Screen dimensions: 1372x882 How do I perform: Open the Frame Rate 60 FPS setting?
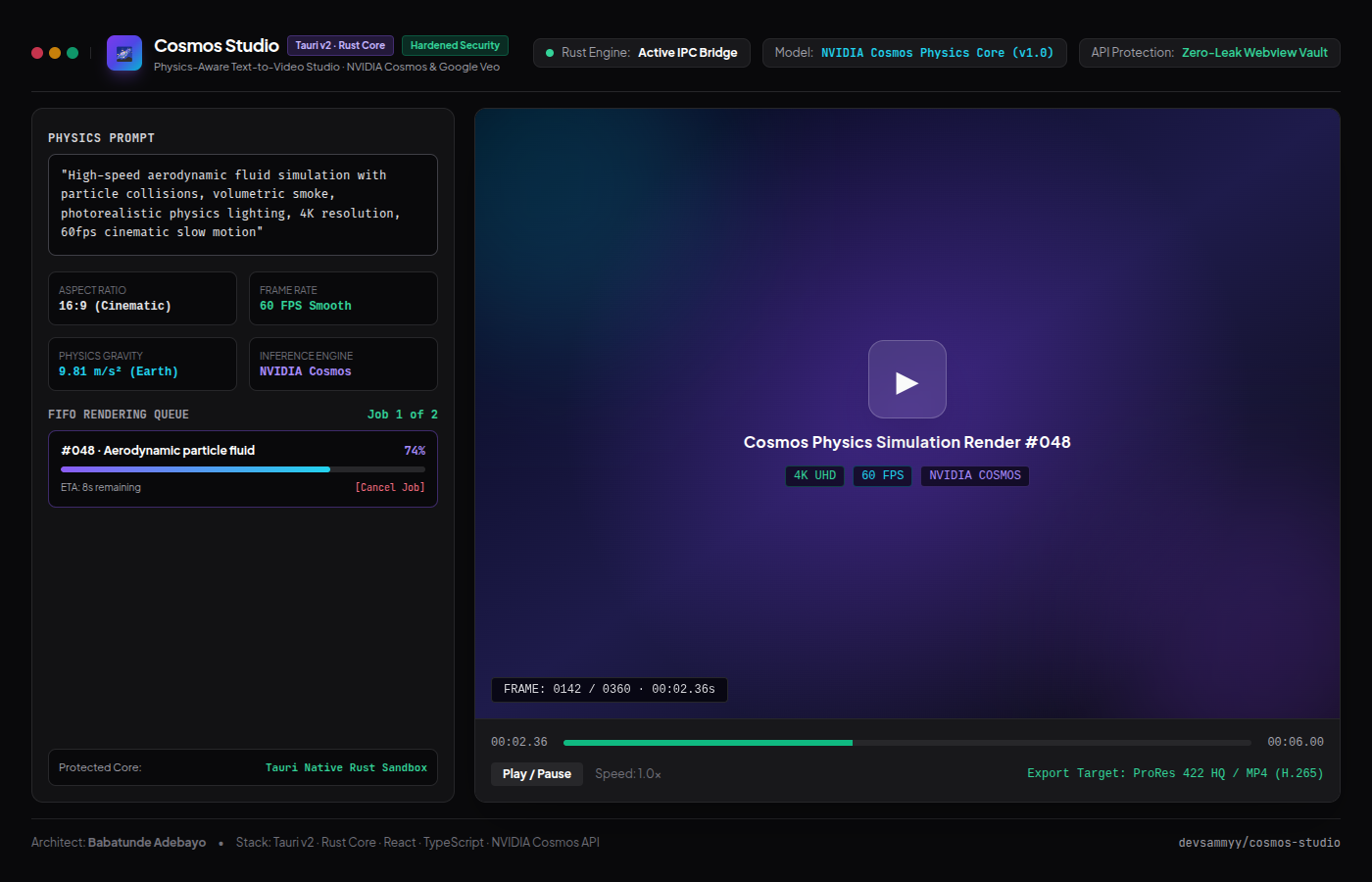point(343,298)
